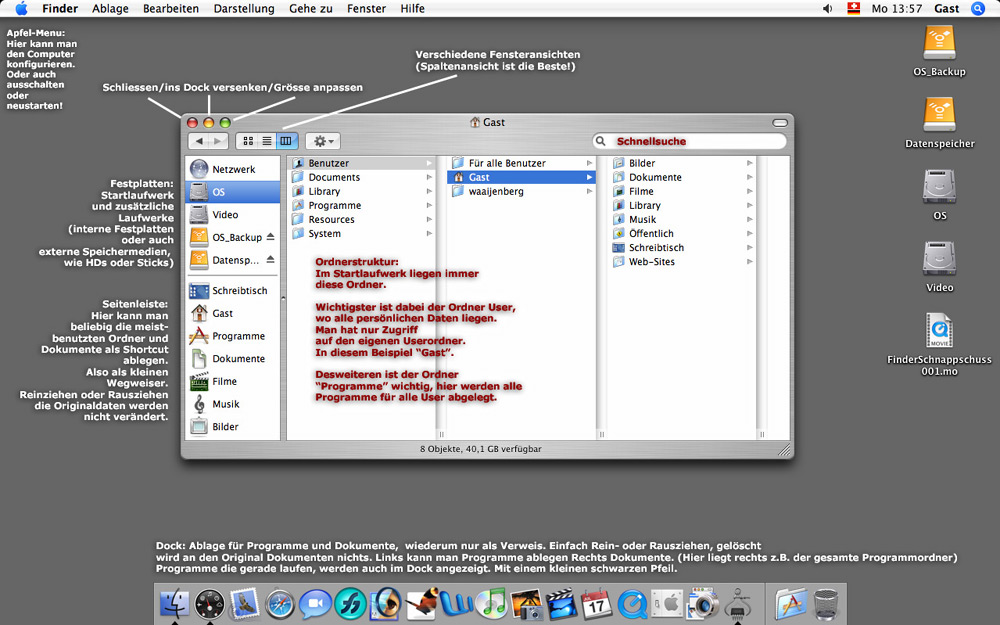Open the Finder icon in the Dock
Screen dimensions: 1000x625
(174, 603)
